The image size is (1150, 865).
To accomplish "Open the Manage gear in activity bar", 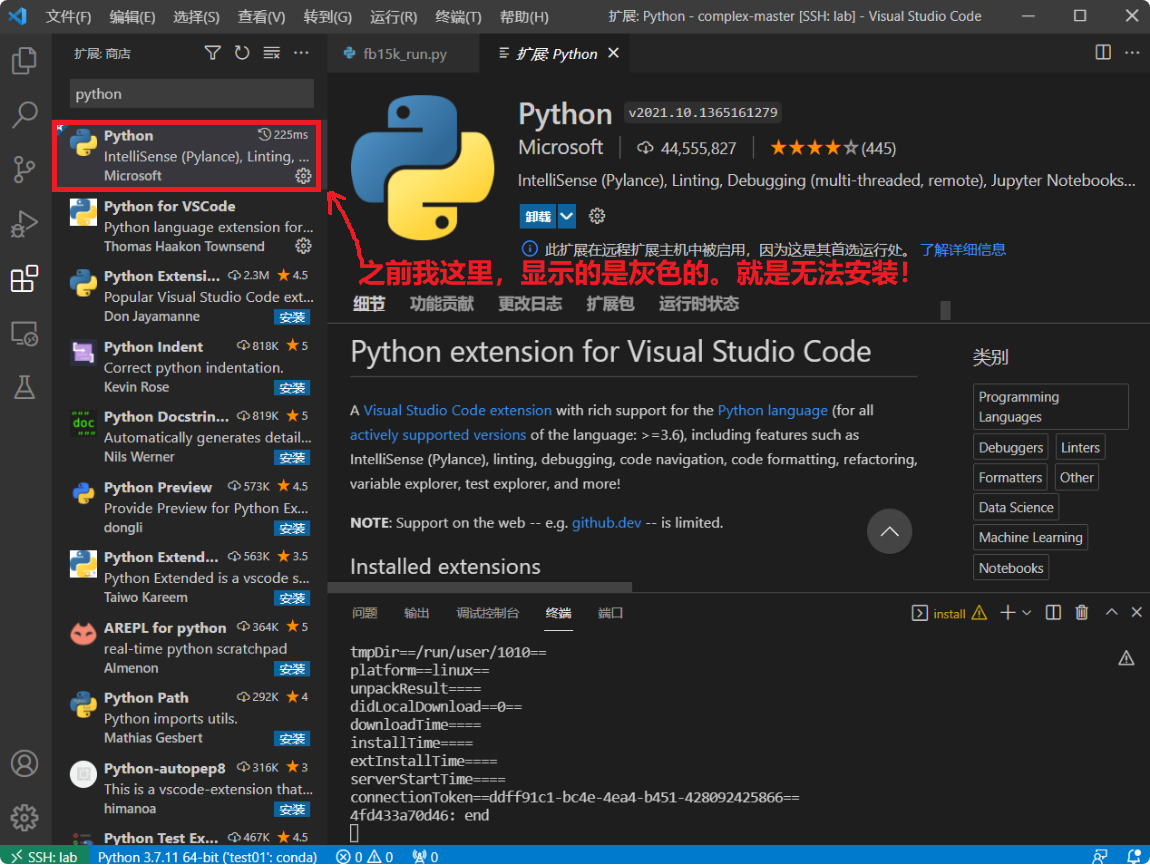I will point(24,817).
